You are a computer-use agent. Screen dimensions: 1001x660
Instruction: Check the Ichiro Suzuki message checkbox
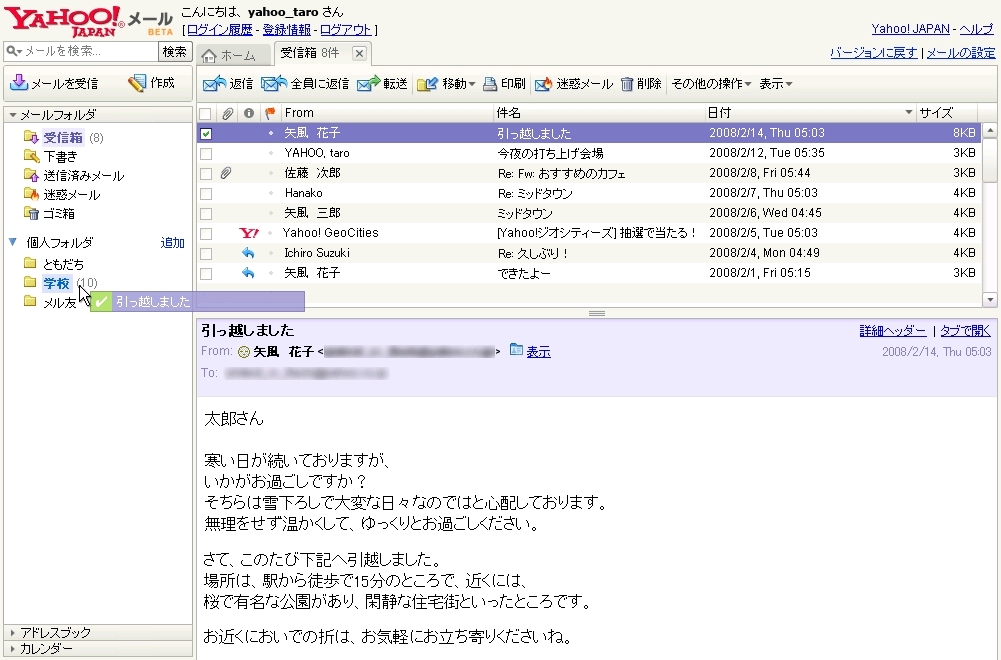coord(206,253)
